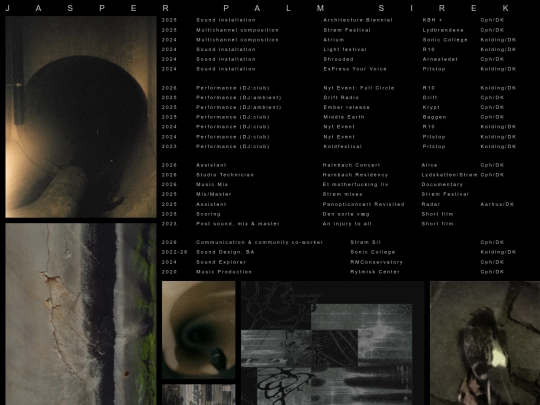Click the 'Arnestedet' venue text
The width and height of the screenshot is (540, 405).
[x=440, y=59]
